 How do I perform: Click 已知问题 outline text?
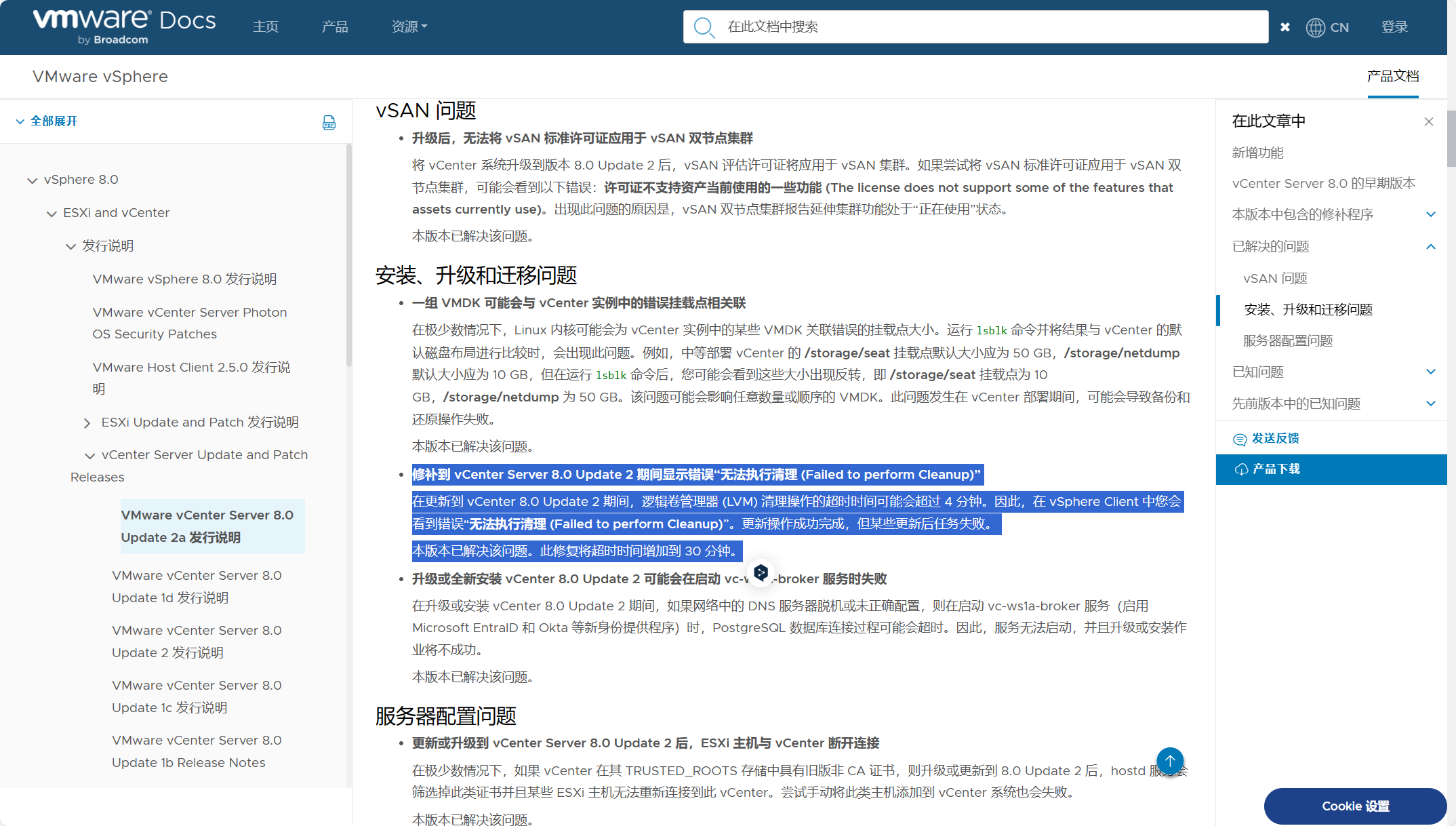pyautogui.click(x=1257, y=372)
